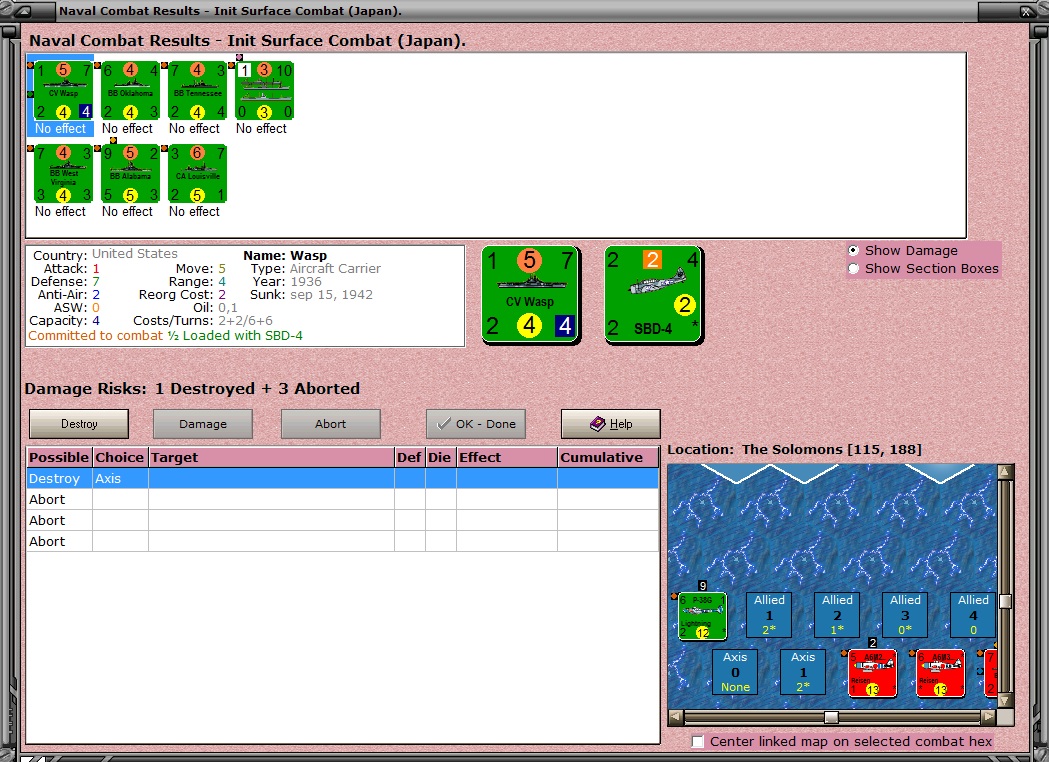Screen dimensions: 1049x762
Task: Click the Damage button
Action: (203, 424)
